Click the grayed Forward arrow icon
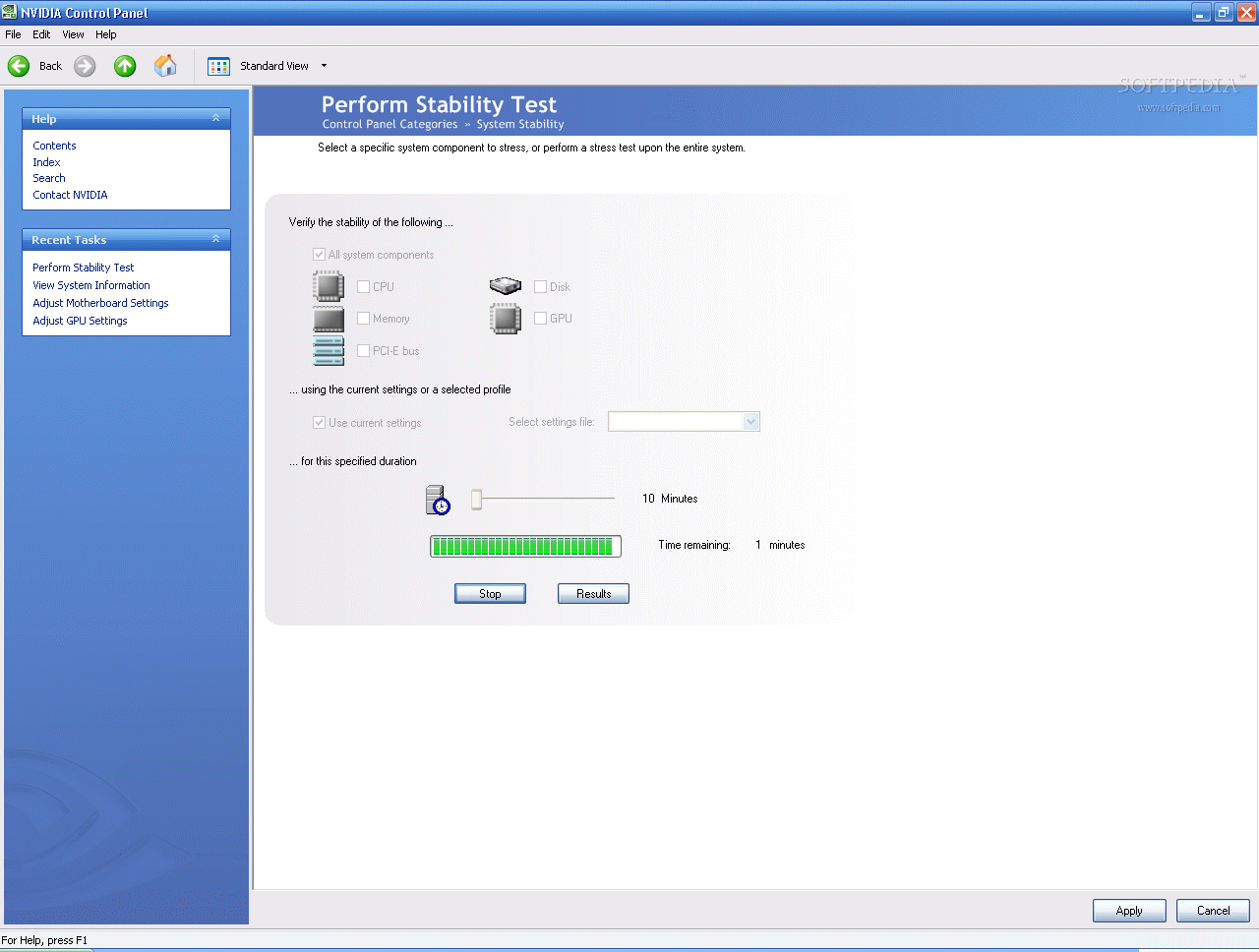Viewport: 1259px width, 952px height. pos(86,66)
